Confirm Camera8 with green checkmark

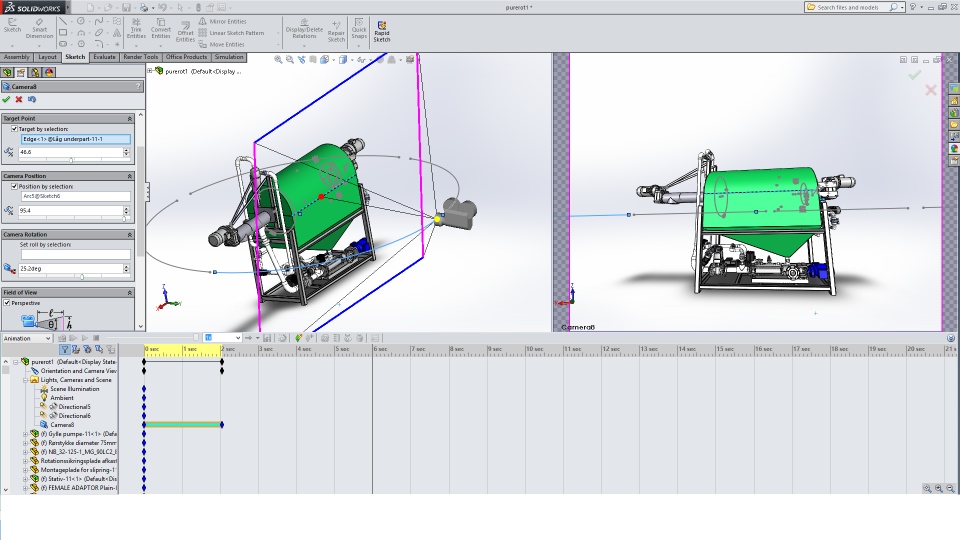click(x=6, y=99)
